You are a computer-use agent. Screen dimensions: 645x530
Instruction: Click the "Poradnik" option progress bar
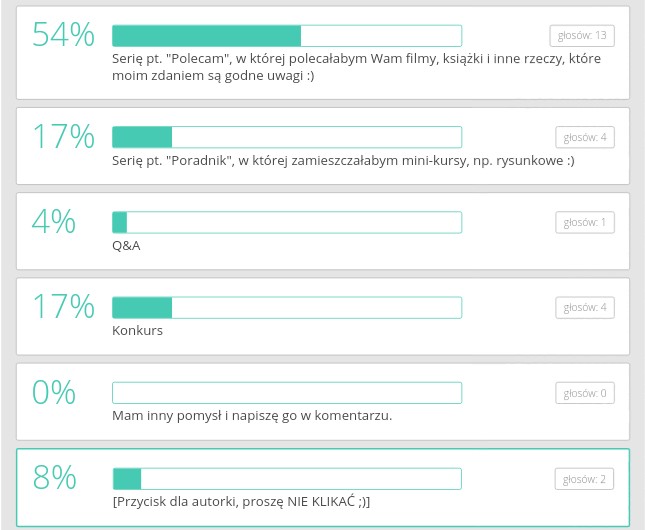point(286,137)
